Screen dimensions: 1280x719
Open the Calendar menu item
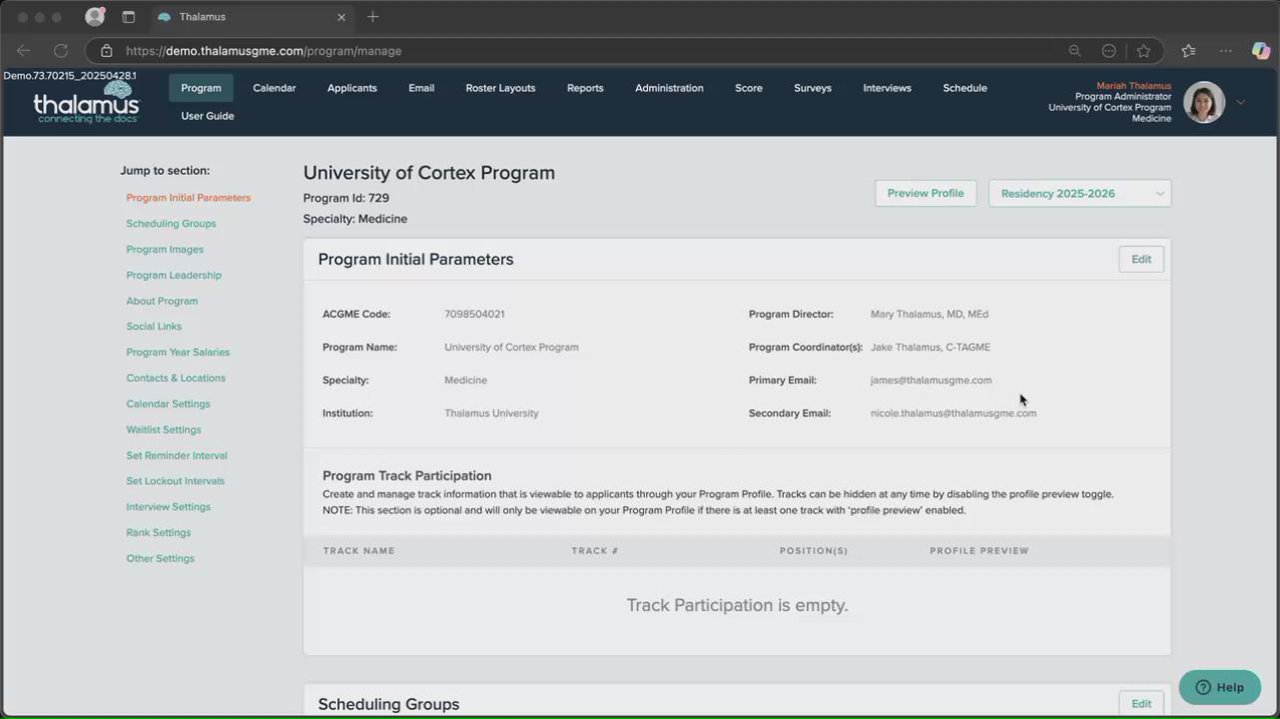(274, 88)
